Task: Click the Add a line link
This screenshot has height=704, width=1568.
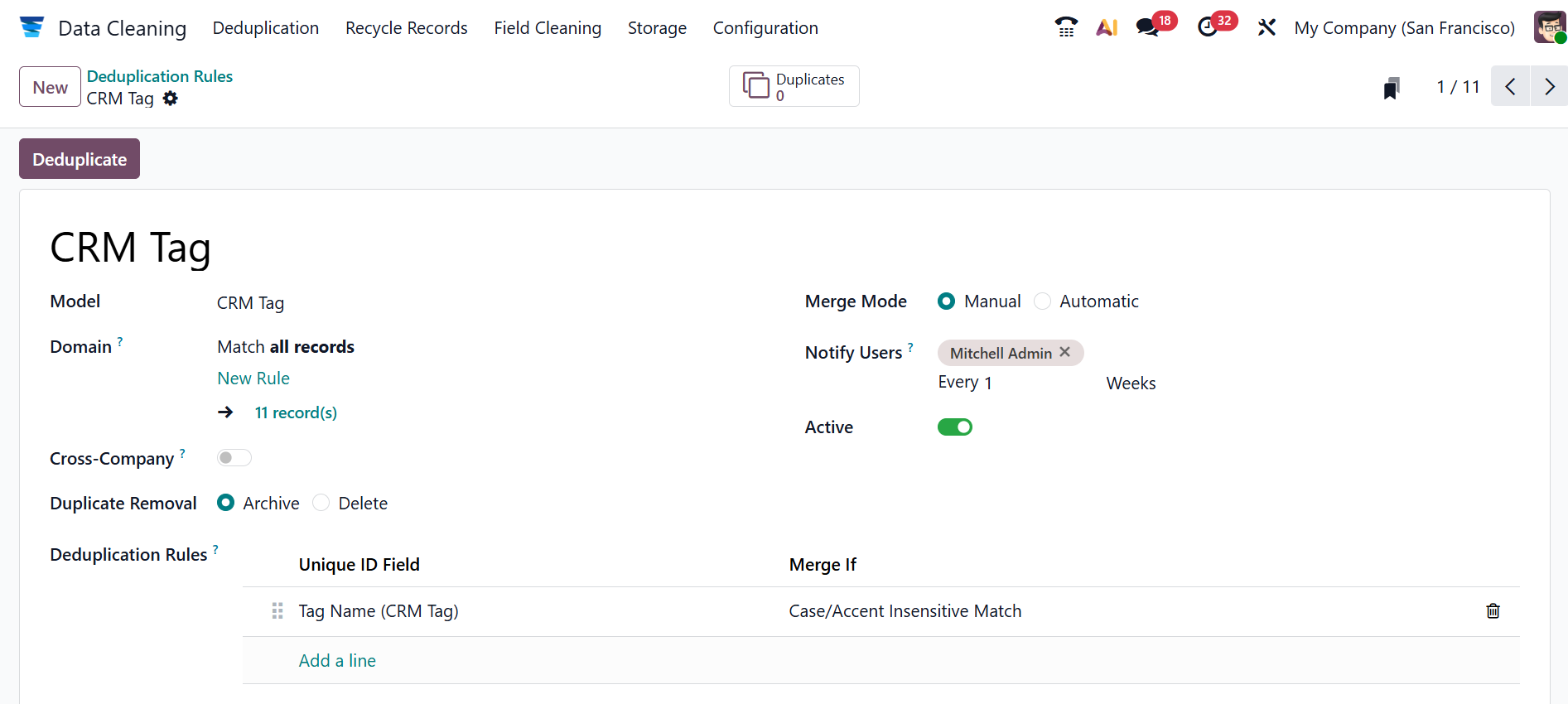Action: pyautogui.click(x=337, y=661)
